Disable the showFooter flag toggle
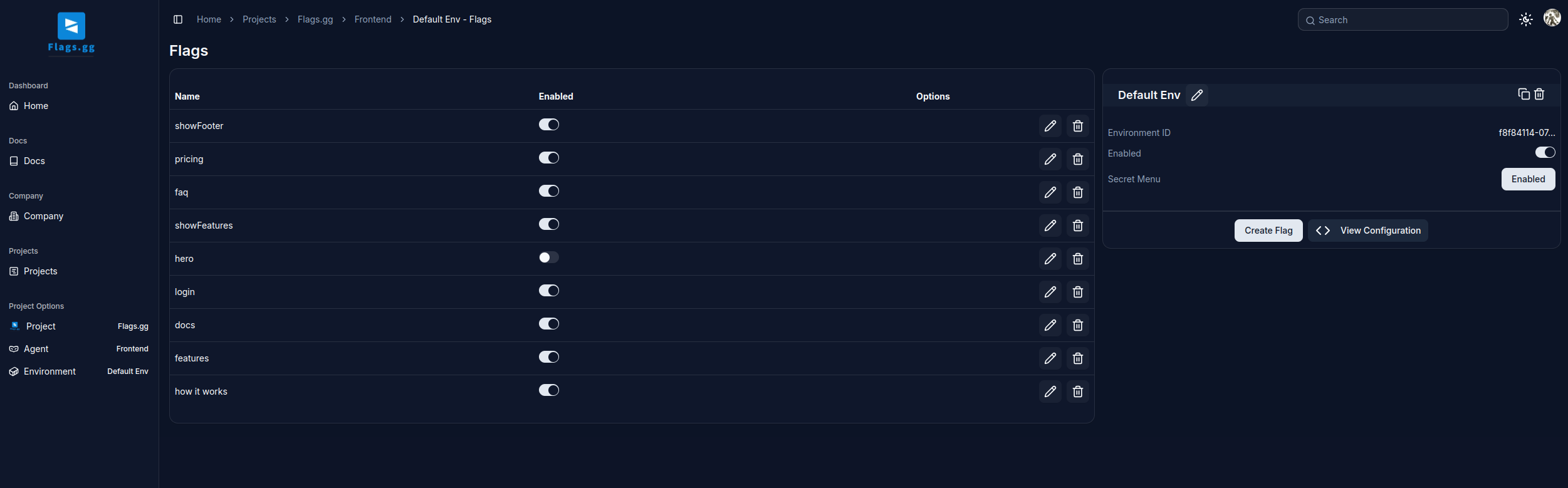Image resolution: width=1568 pixels, height=488 pixels. click(549, 125)
